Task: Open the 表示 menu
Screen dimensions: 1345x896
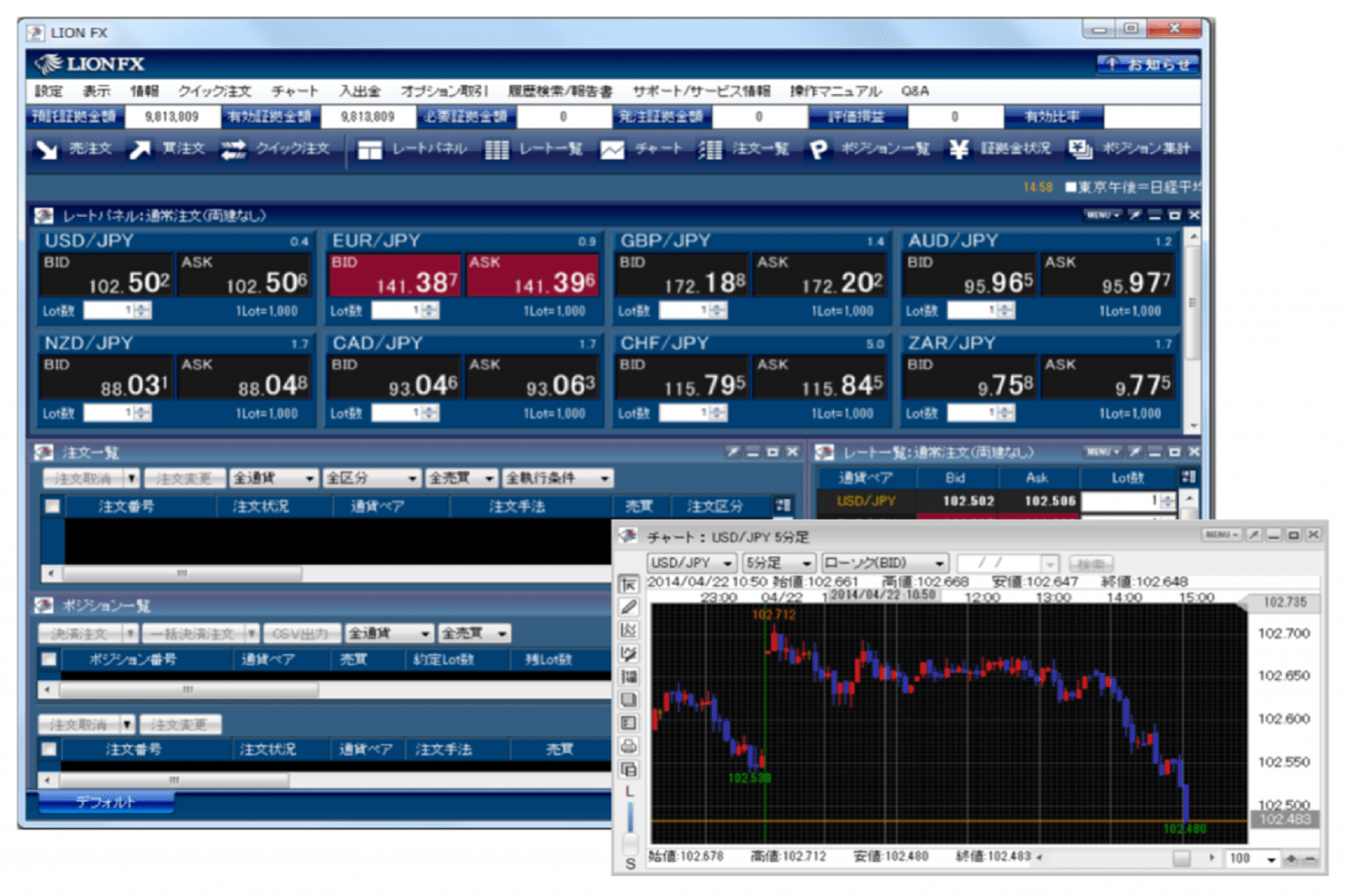Action: point(96,91)
